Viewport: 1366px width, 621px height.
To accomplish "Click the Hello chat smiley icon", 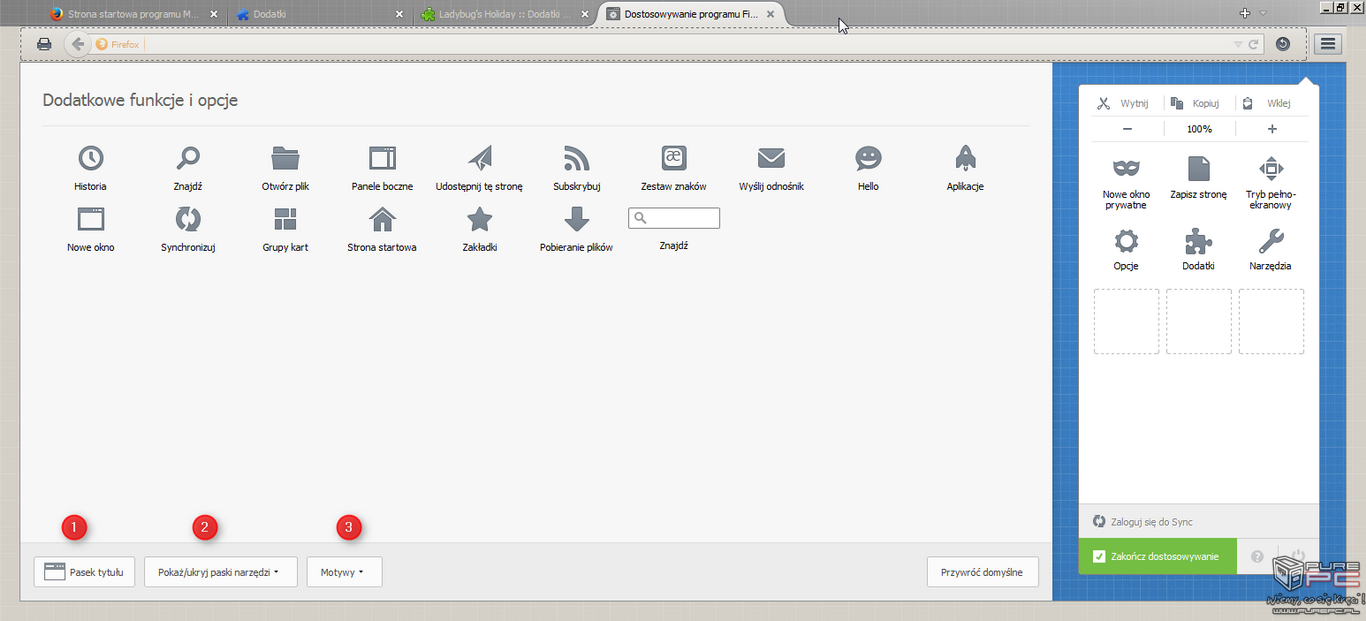I will coord(868,158).
